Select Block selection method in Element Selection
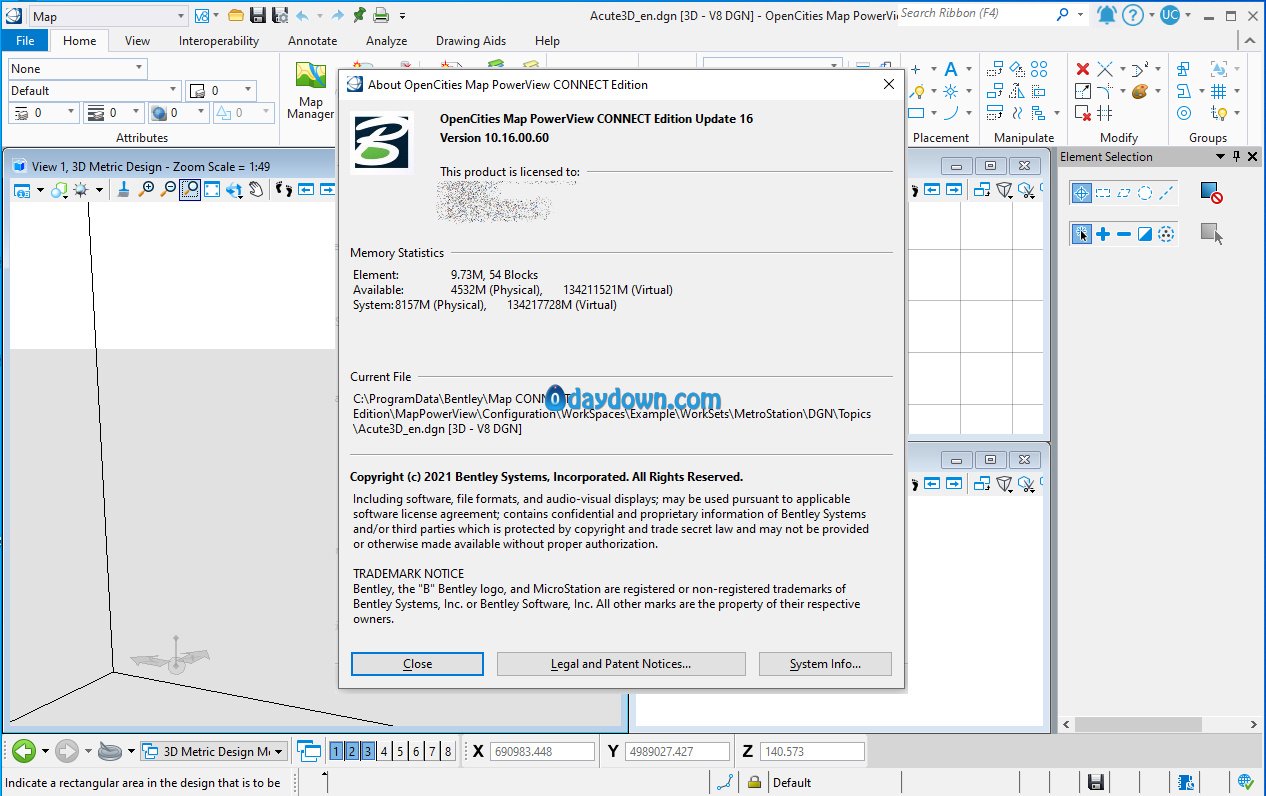Image resolution: width=1266 pixels, height=796 pixels. point(1103,193)
